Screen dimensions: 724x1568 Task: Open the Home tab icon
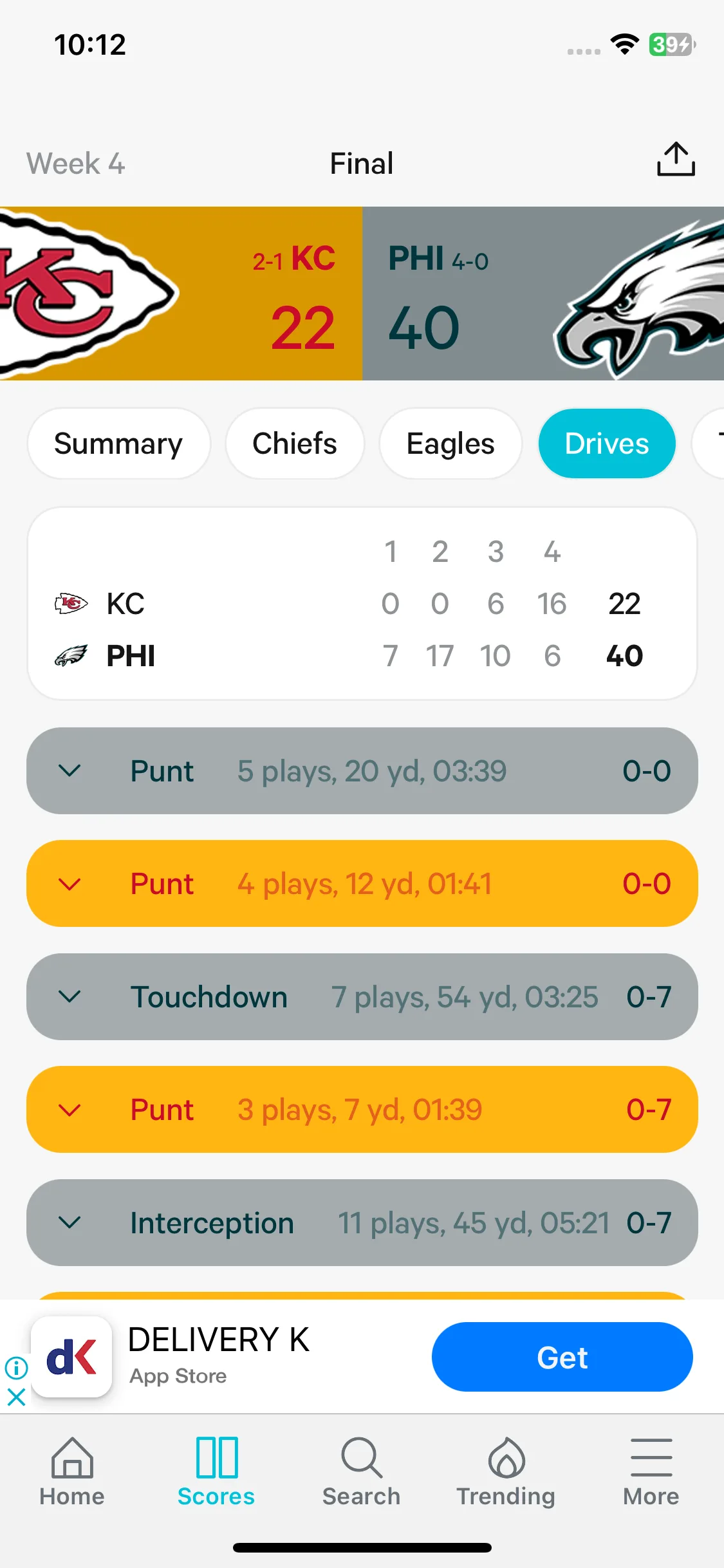tap(72, 1458)
